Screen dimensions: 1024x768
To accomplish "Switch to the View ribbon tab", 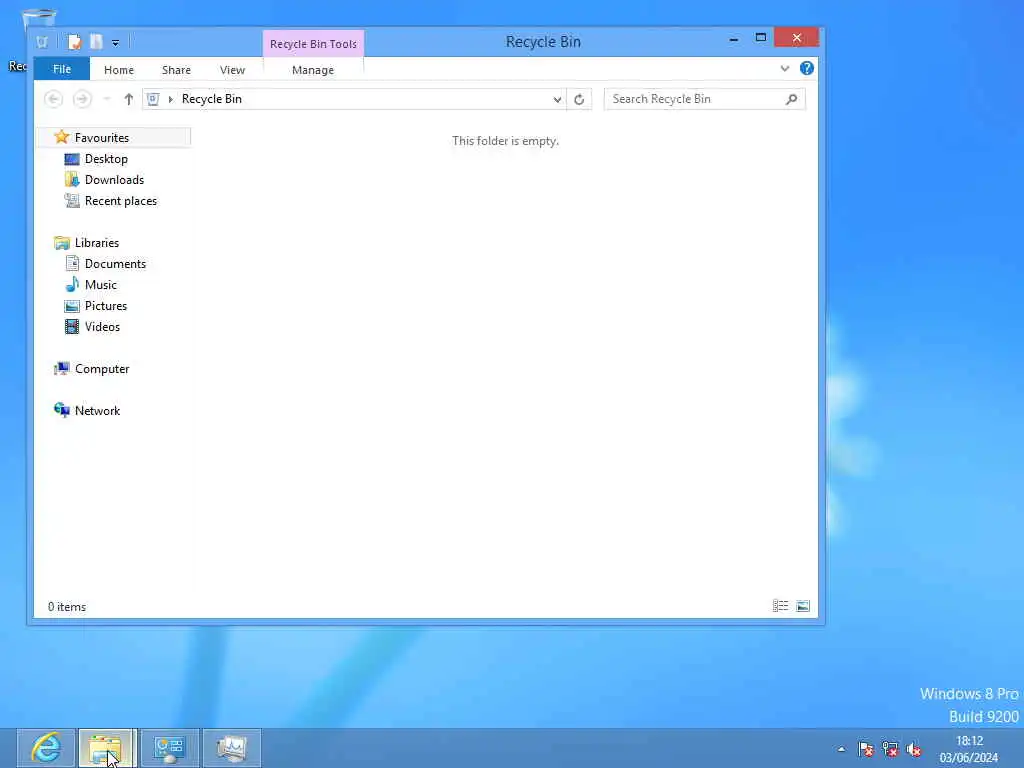I will 232,70.
